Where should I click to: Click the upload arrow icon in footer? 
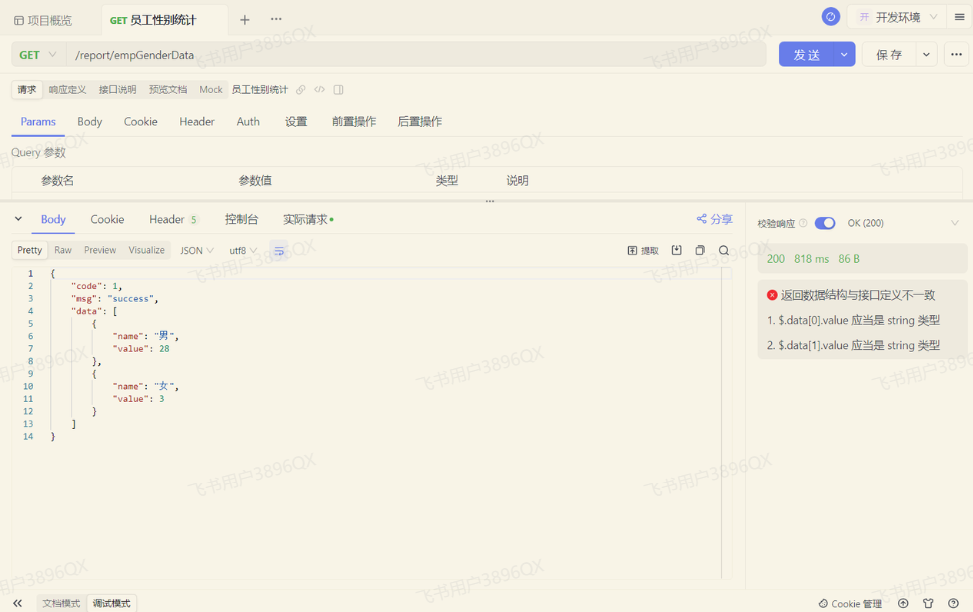(904, 603)
